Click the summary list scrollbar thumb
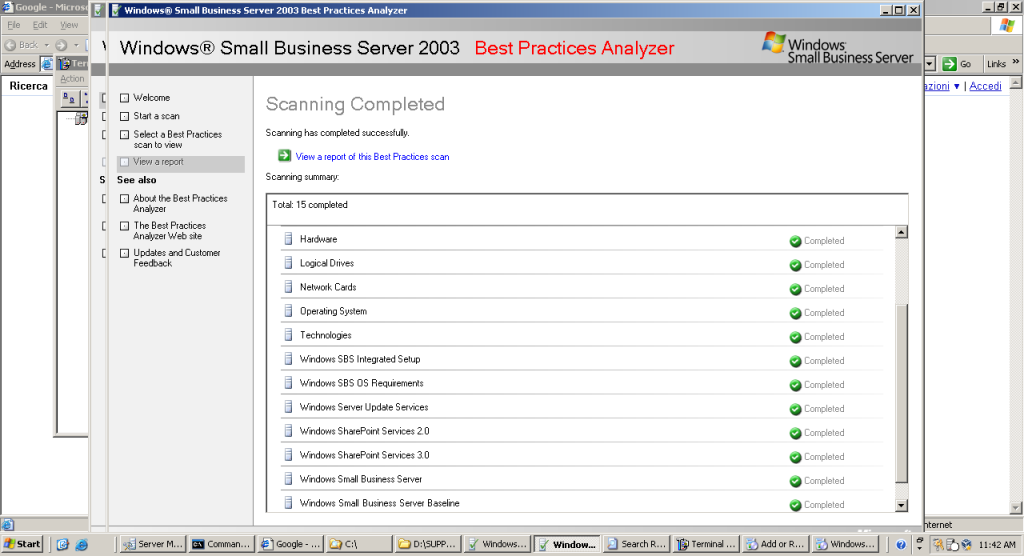This screenshot has width=1024, height=556. (901, 393)
